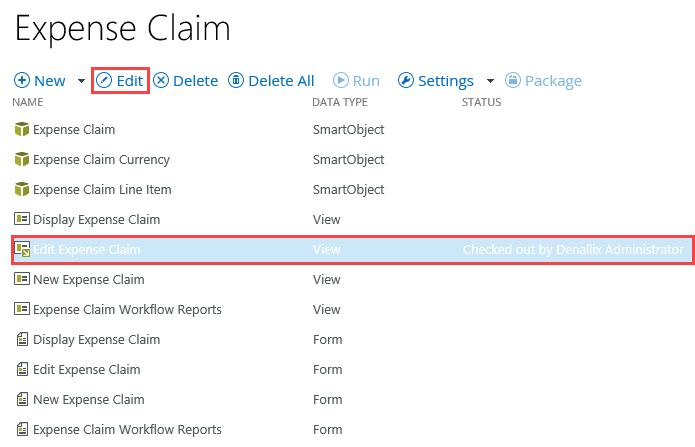Expand the Settings dropdown arrow
The height and width of the screenshot is (447, 695).
click(490, 81)
